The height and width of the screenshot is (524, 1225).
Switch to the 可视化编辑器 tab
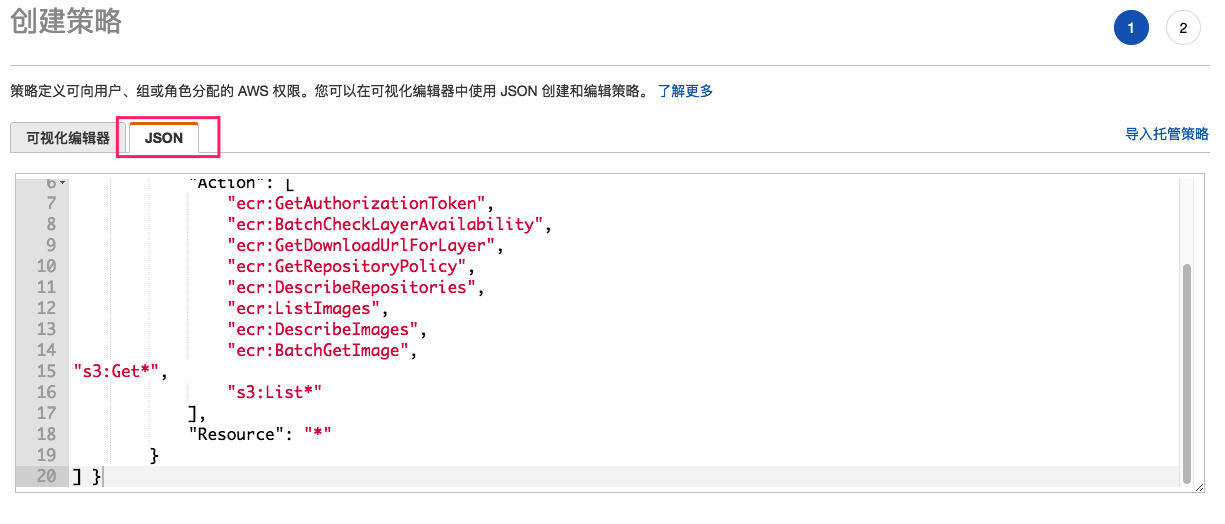68,138
